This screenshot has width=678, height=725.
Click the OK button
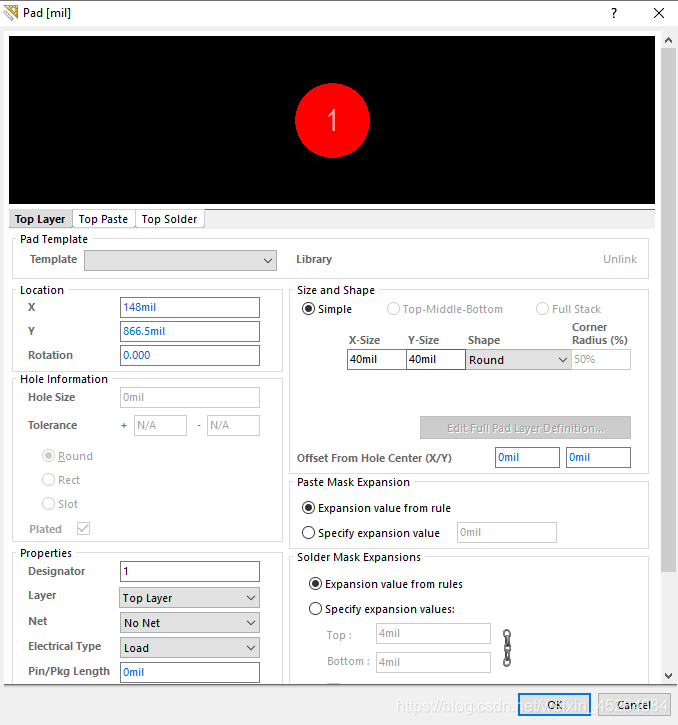(x=555, y=705)
